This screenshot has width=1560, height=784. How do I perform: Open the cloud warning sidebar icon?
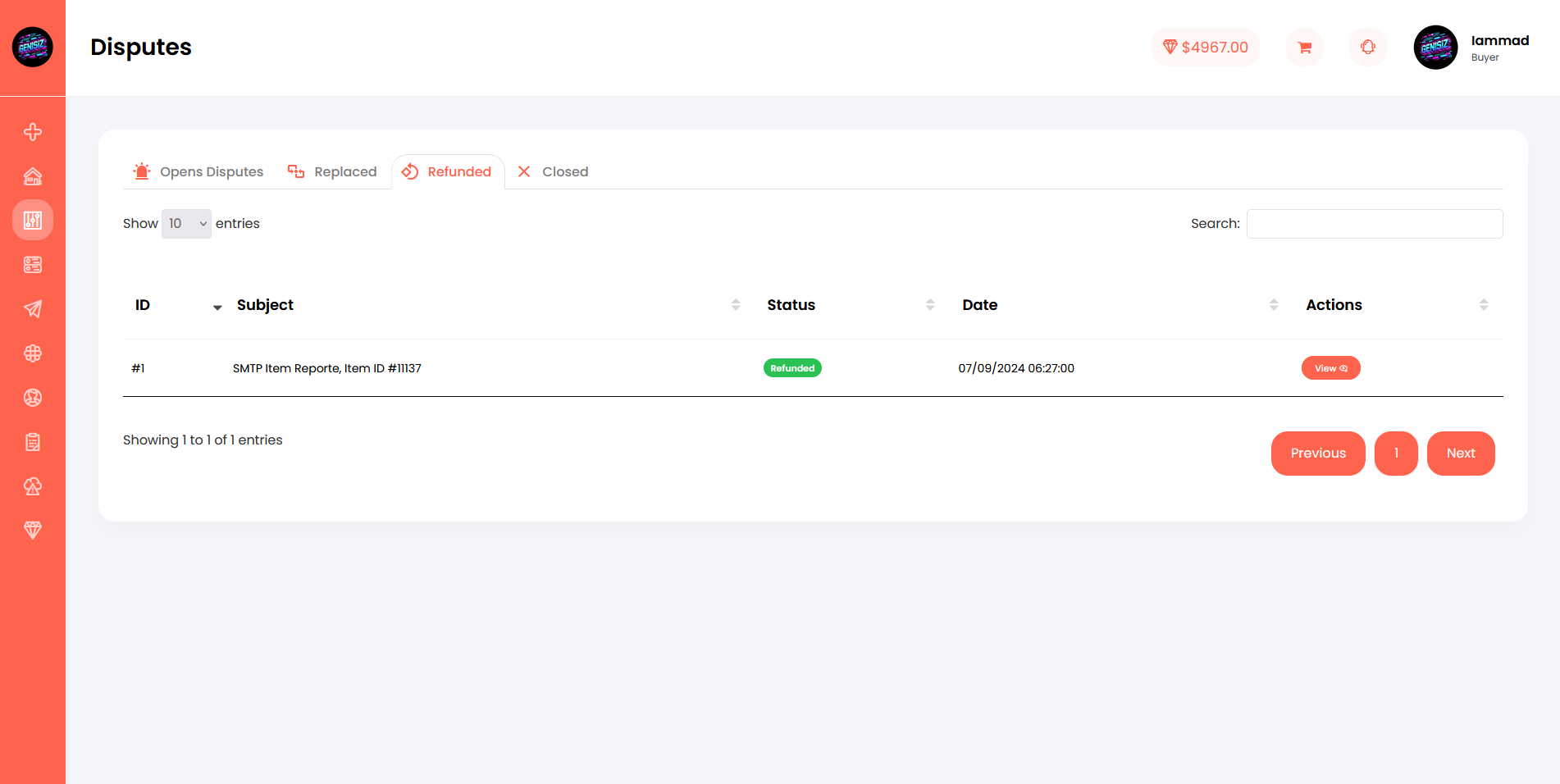tap(33, 486)
